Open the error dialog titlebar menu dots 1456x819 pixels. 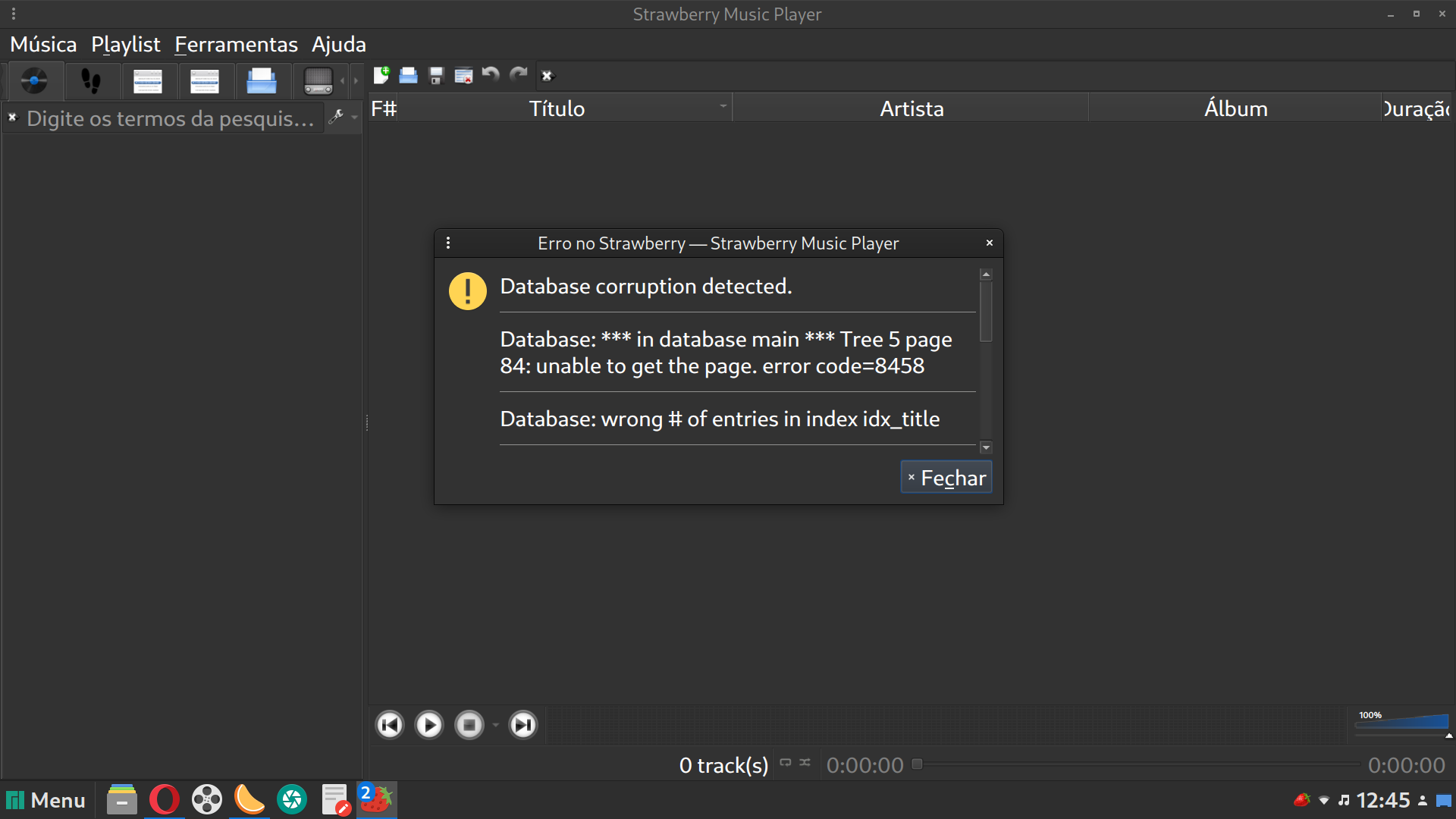coord(448,243)
